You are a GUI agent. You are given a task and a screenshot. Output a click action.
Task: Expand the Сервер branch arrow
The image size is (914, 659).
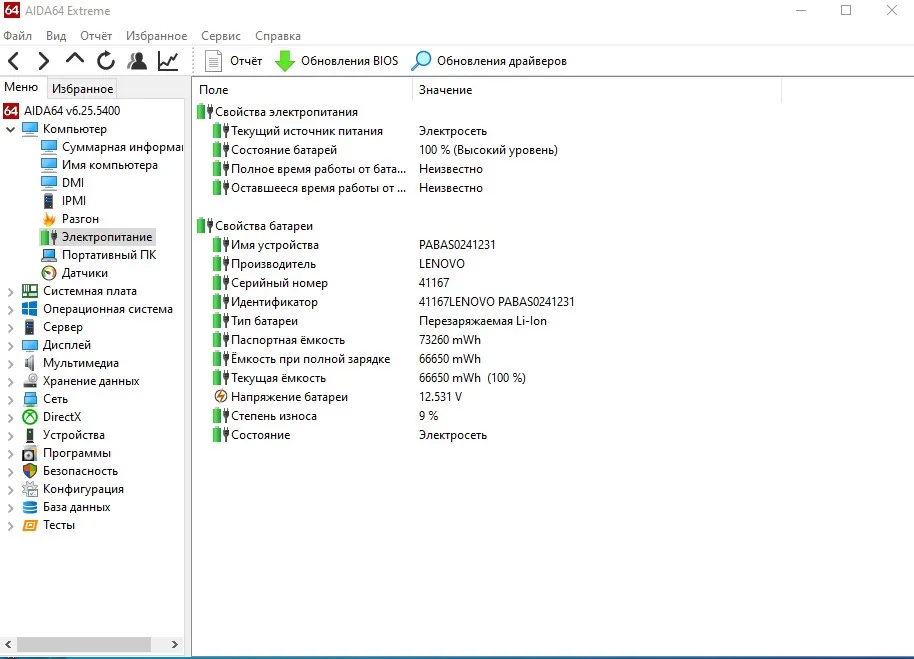10,327
